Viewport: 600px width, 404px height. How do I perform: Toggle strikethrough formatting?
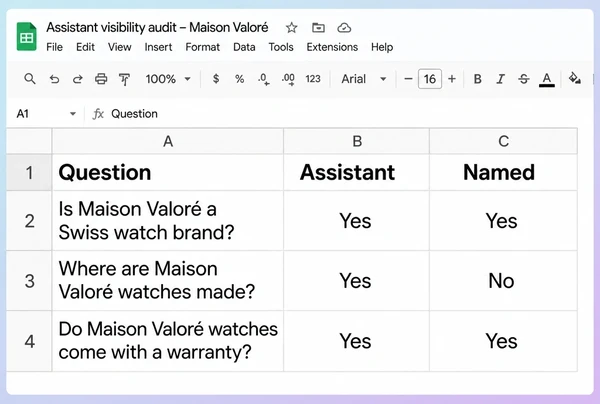pos(523,79)
